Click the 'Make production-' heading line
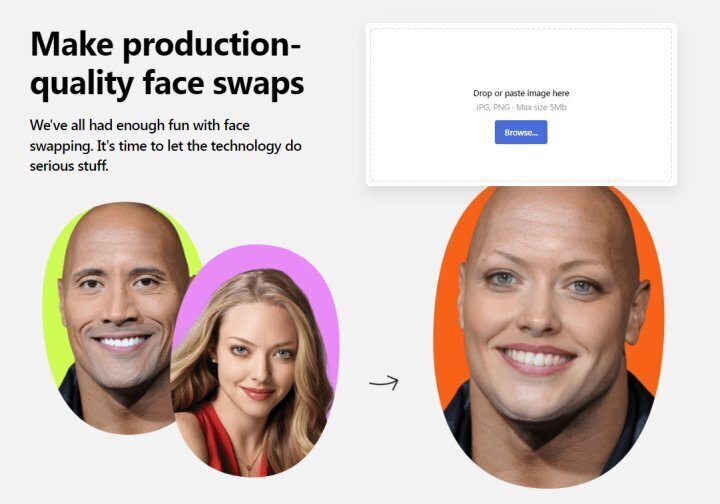 (x=165, y=45)
